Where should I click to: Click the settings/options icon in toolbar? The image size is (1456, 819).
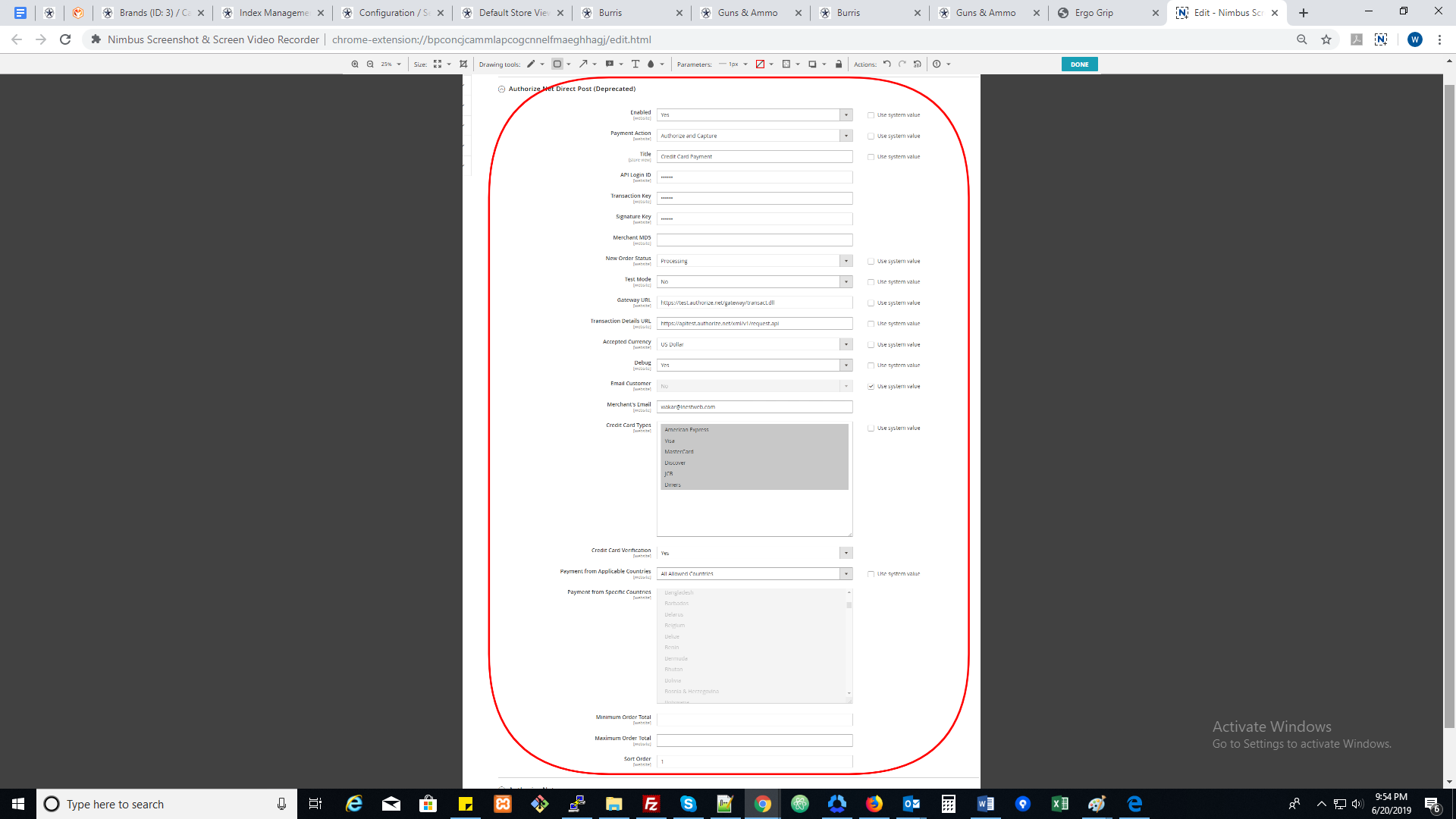pyautogui.click(x=937, y=64)
